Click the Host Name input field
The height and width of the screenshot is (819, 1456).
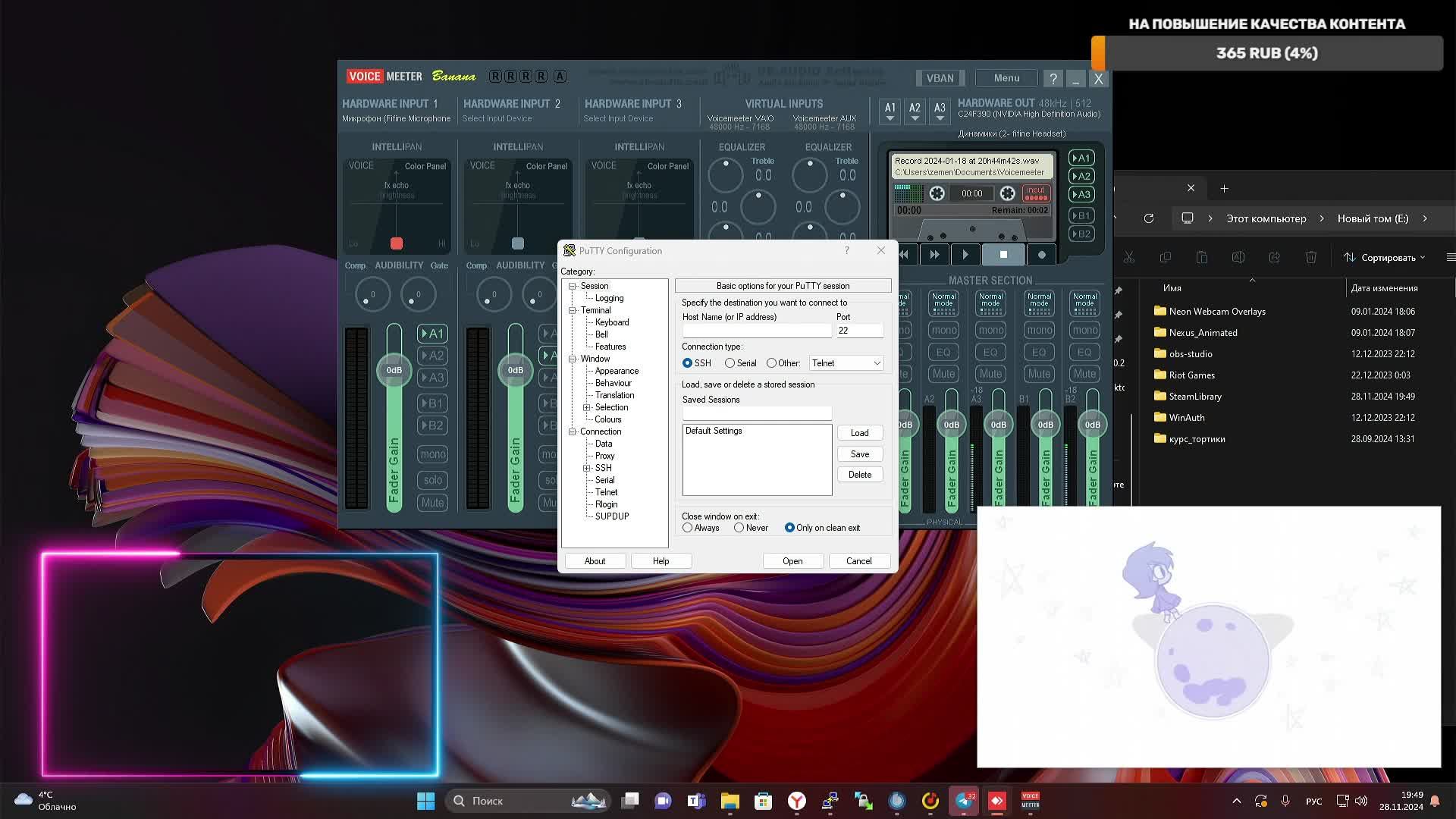(x=756, y=331)
